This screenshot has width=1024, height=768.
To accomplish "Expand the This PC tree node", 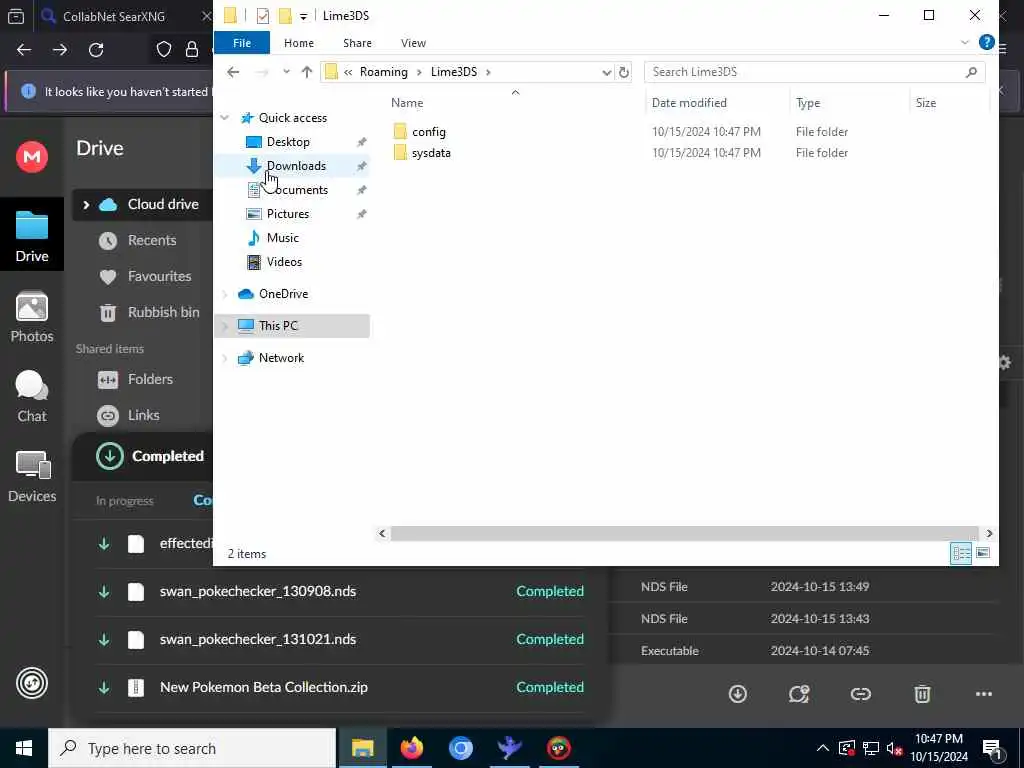I will coord(225,326).
